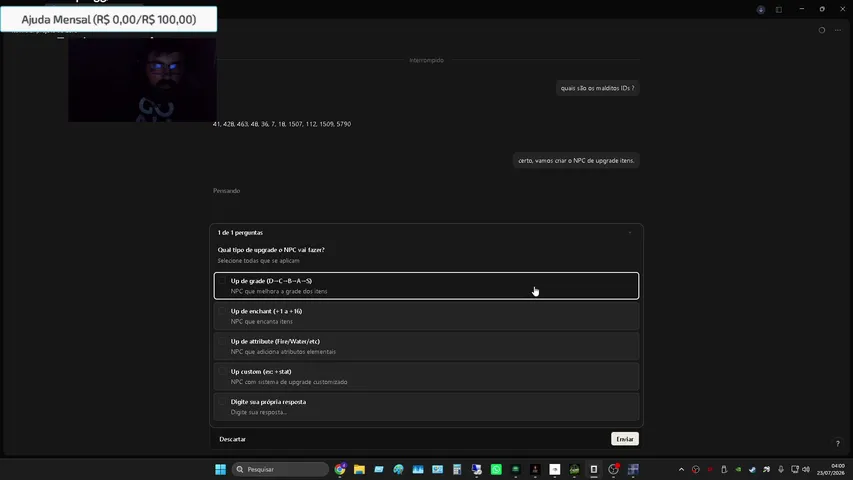This screenshot has width=853, height=480.
Task: Click the "Ajuda Mensal" donation goal banner
Action: 109,20
